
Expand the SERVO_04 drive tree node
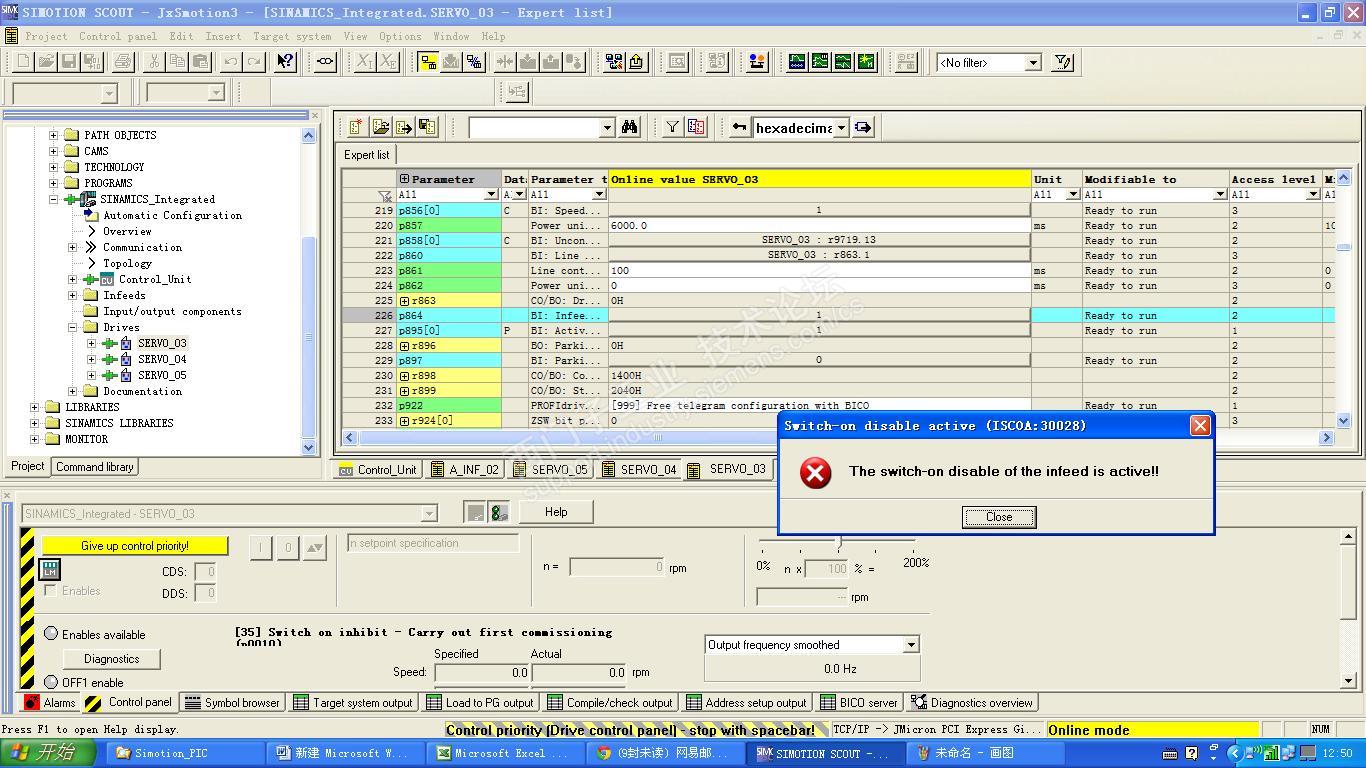[92, 359]
